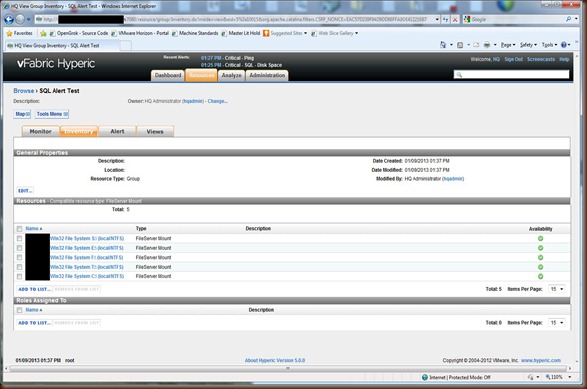This screenshot has width=587, height=389.
Task: Expand the address bar history dropdown
Action: [x=437, y=19]
